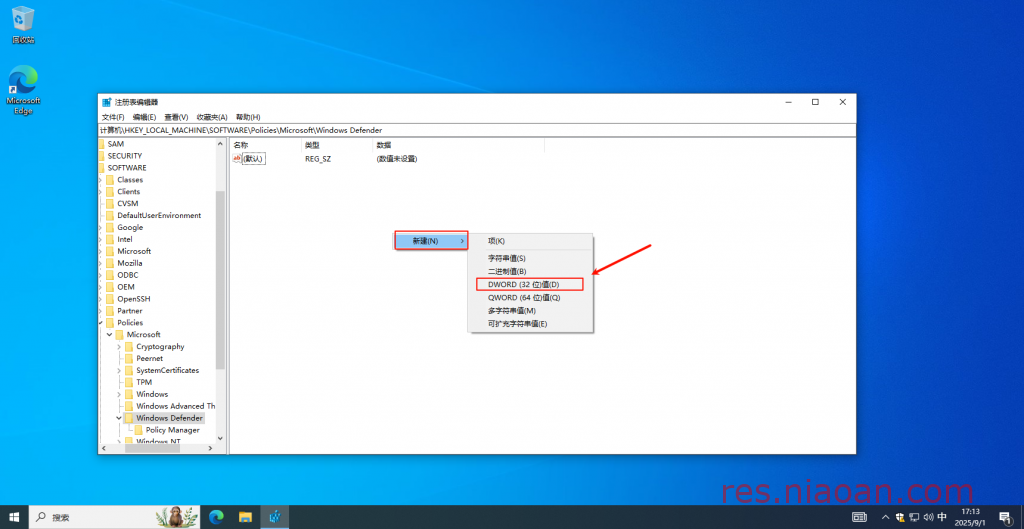Choose 可扩充字符串值(E) from submenu
This screenshot has width=1024, height=529.
[x=529, y=323]
